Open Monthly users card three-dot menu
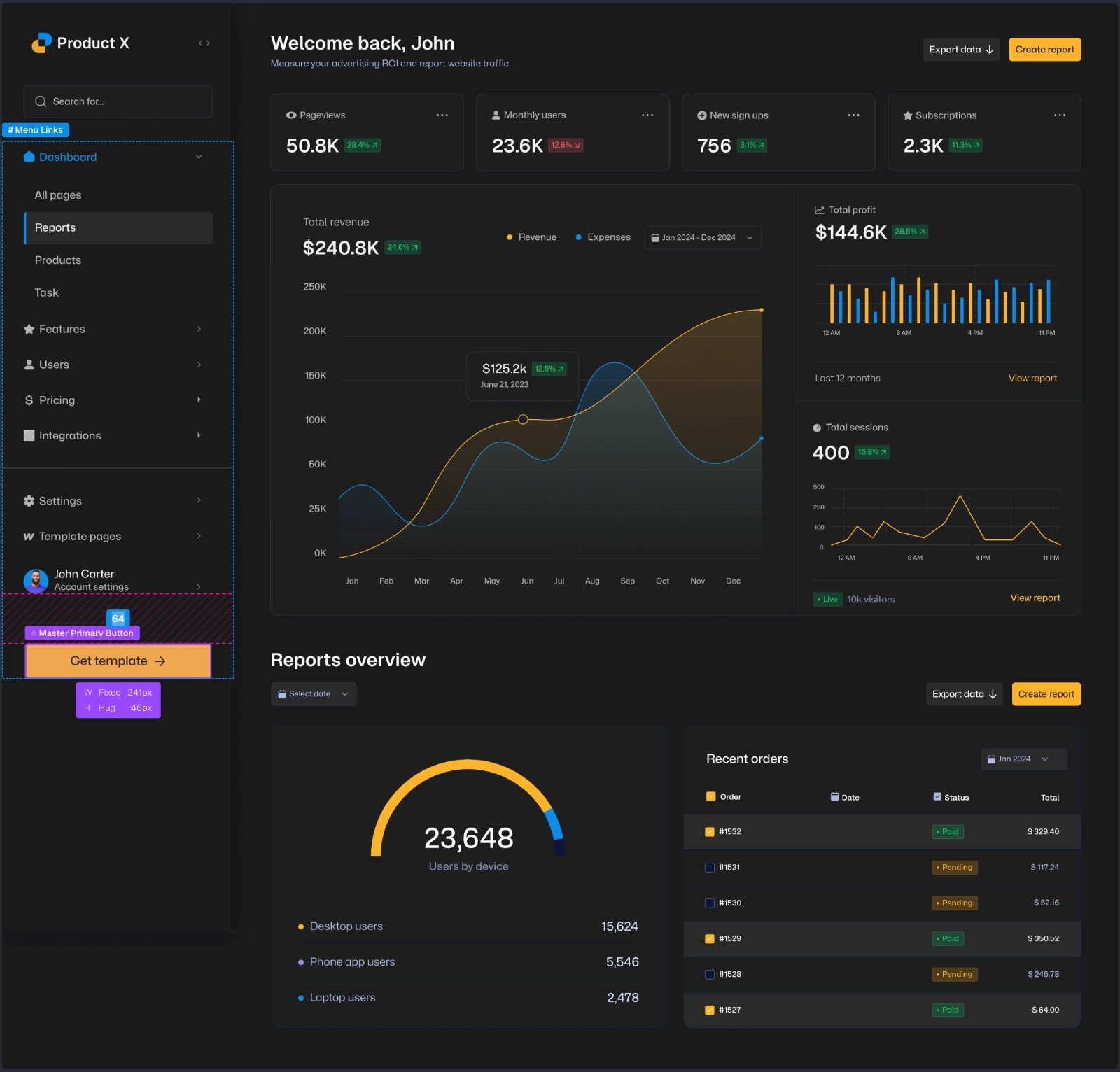 (x=647, y=115)
